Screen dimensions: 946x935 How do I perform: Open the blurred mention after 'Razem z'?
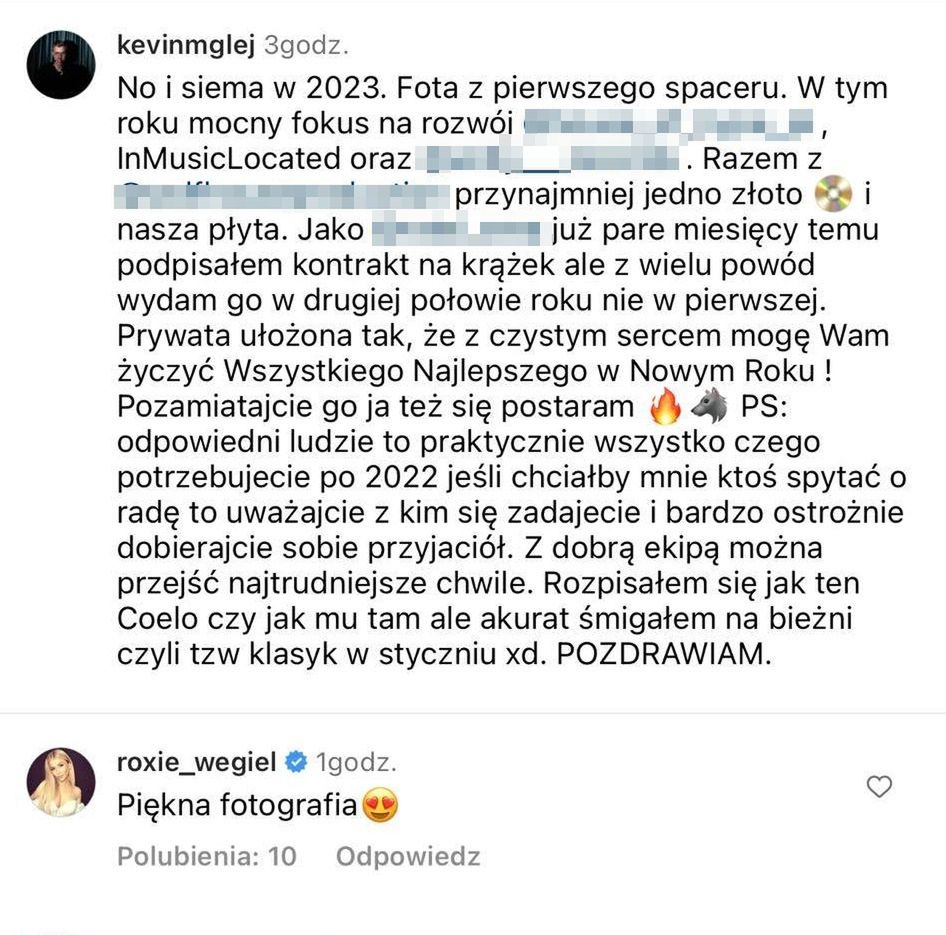[282, 195]
